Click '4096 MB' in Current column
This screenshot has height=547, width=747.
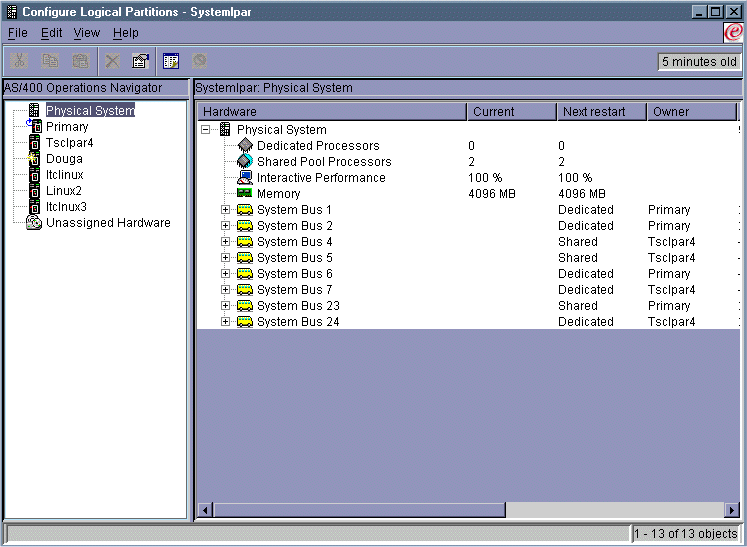pos(492,194)
